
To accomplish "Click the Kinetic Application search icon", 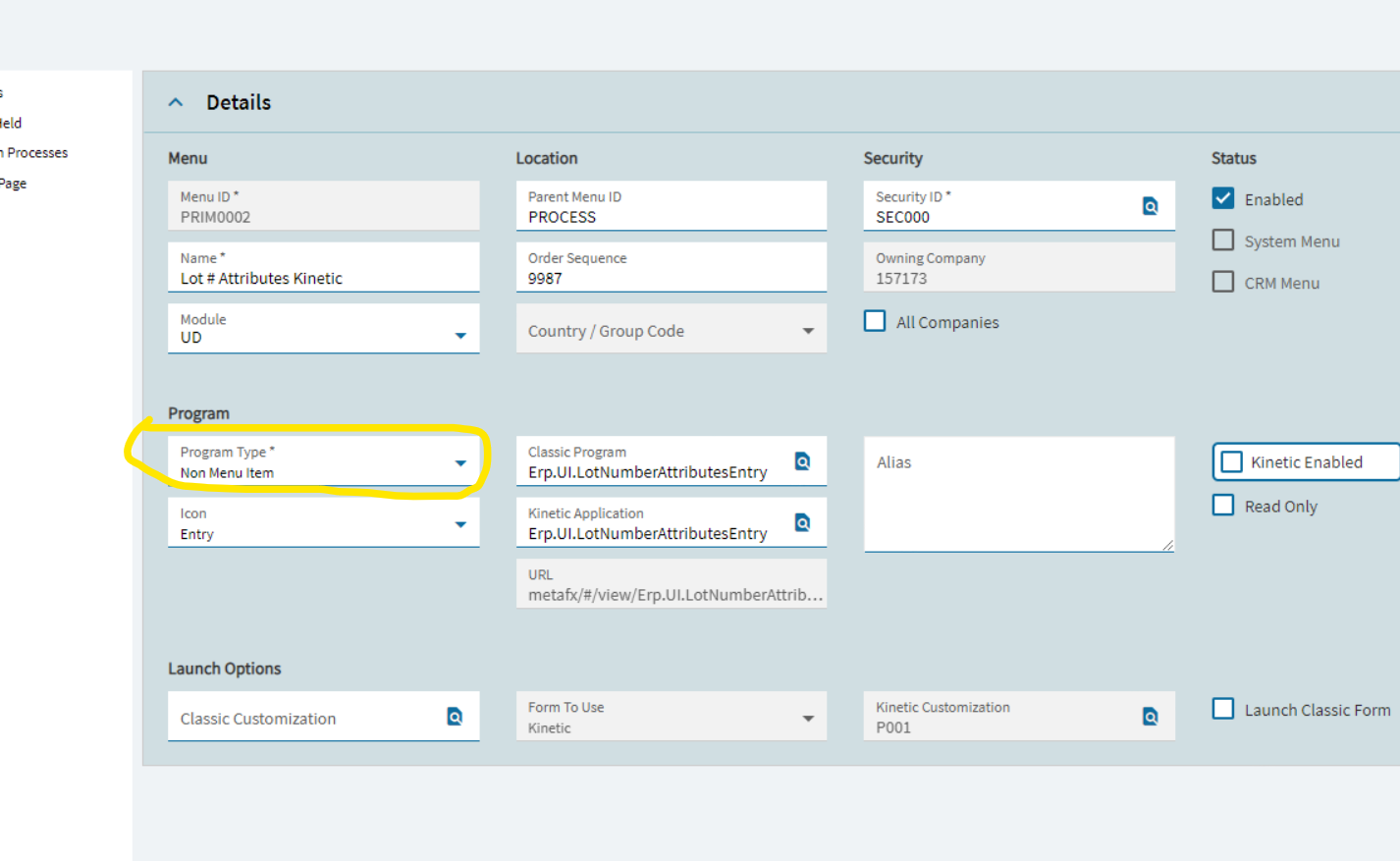I will coord(802,522).
